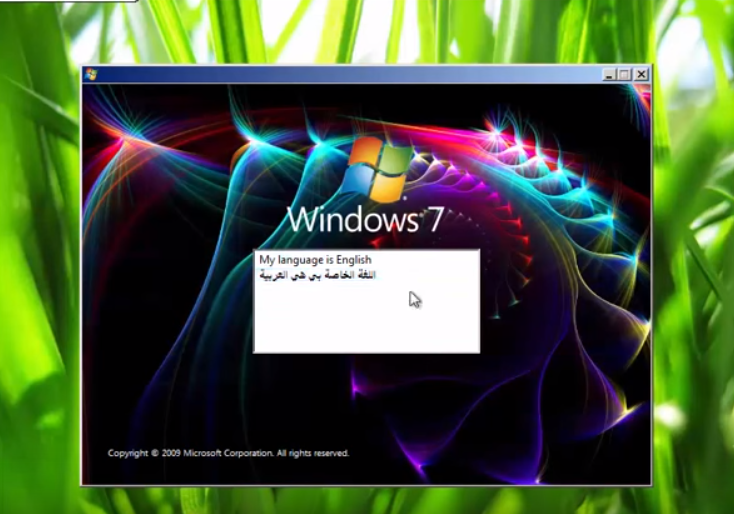Click the Windows flag icon in title bar
Viewport: 734px width, 514px height.
click(x=91, y=74)
